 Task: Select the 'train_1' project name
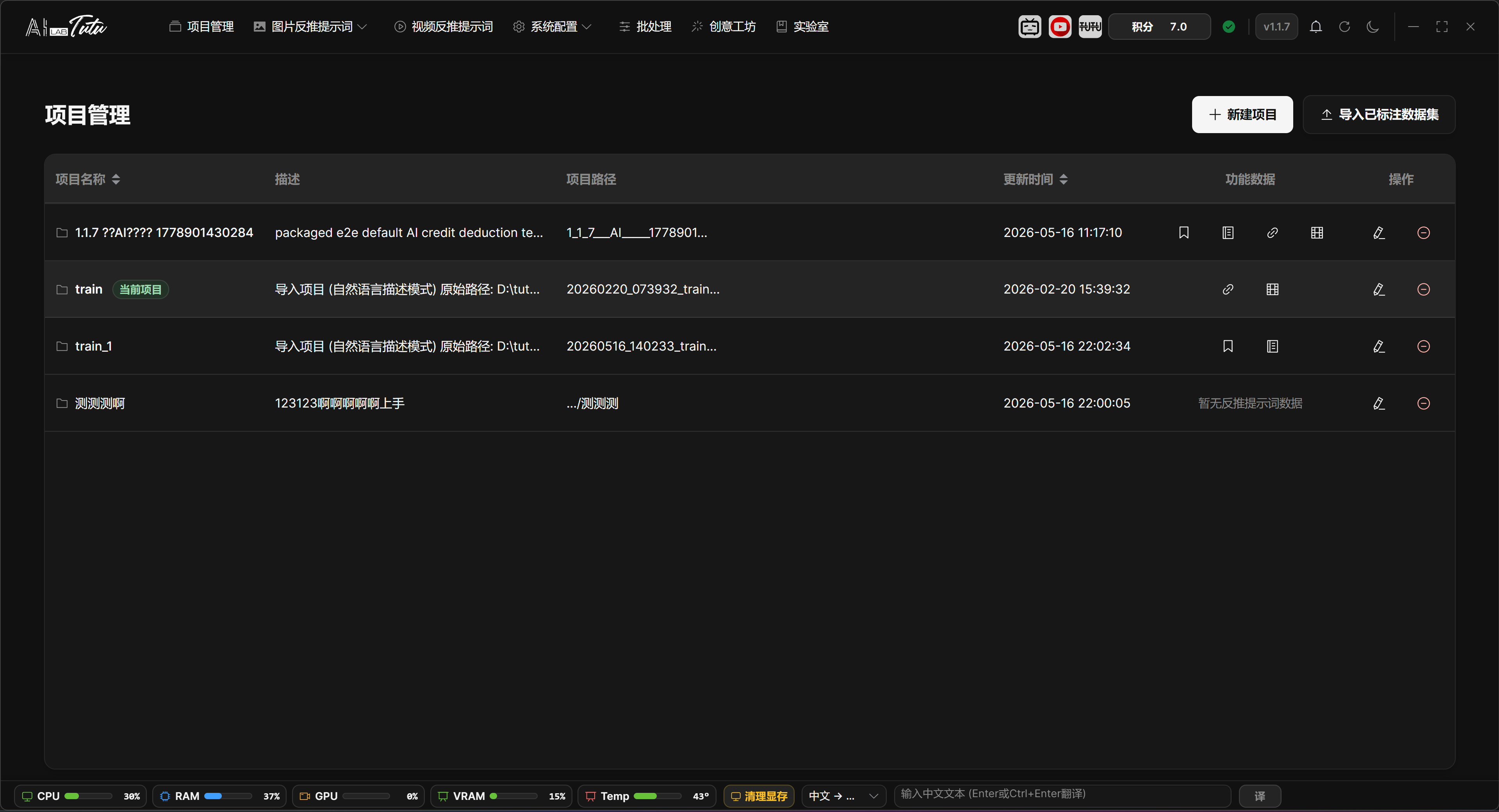[x=93, y=346]
